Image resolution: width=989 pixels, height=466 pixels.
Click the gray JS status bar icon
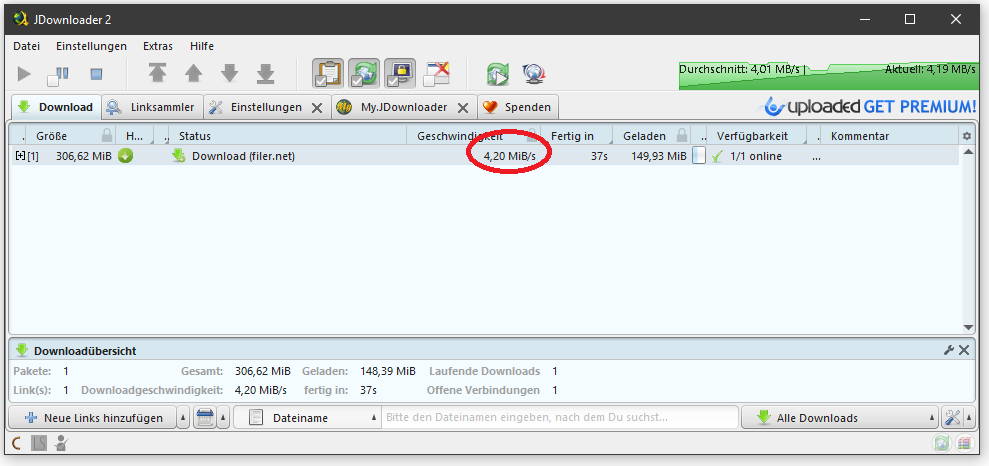39,444
